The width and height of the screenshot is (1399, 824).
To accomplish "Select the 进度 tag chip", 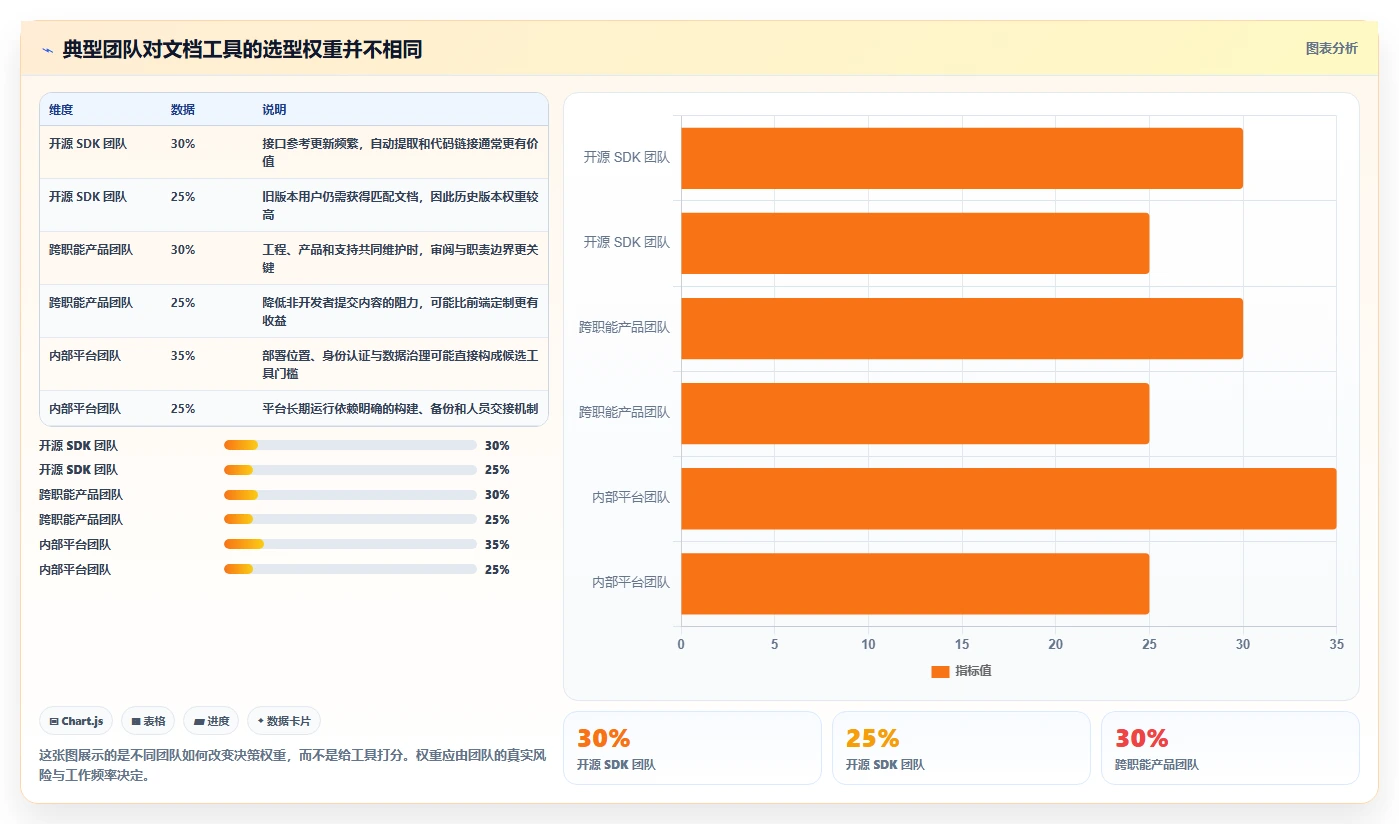I will 211,721.
